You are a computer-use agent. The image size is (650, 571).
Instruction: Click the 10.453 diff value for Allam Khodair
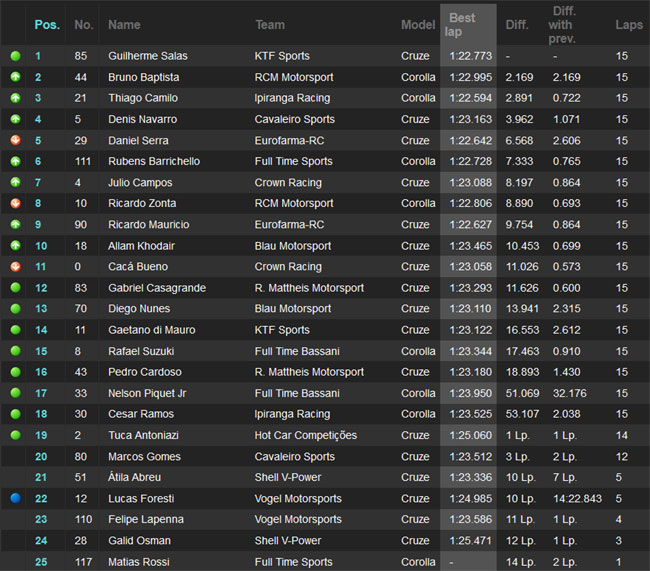click(x=522, y=246)
